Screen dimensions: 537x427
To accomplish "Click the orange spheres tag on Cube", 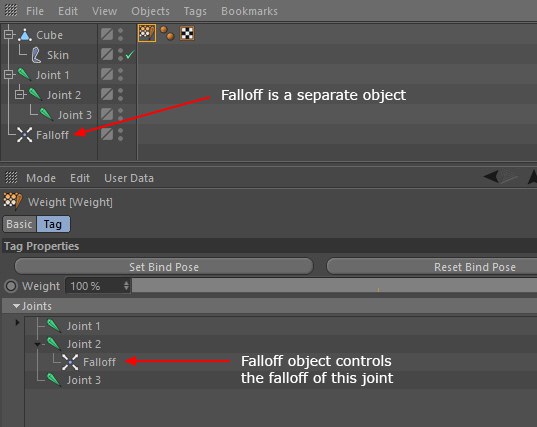I will pyautogui.click(x=167, y=33).
